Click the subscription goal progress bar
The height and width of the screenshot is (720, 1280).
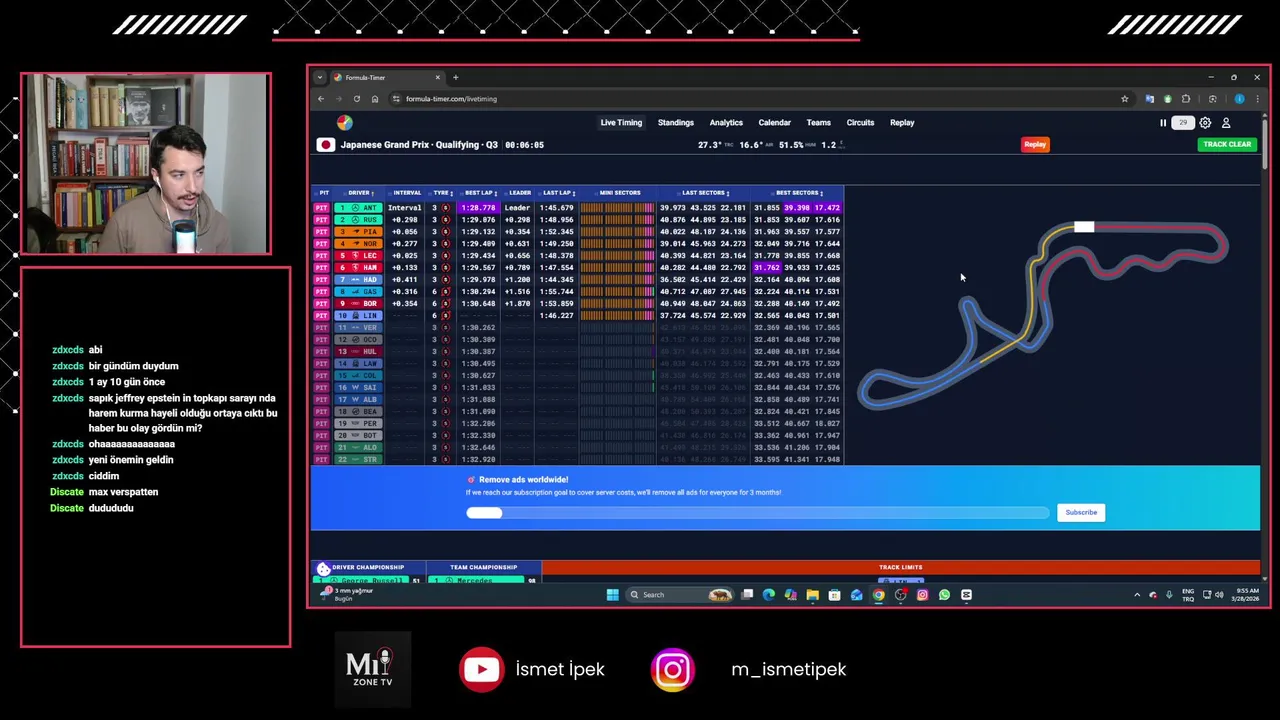pos(757,513)
